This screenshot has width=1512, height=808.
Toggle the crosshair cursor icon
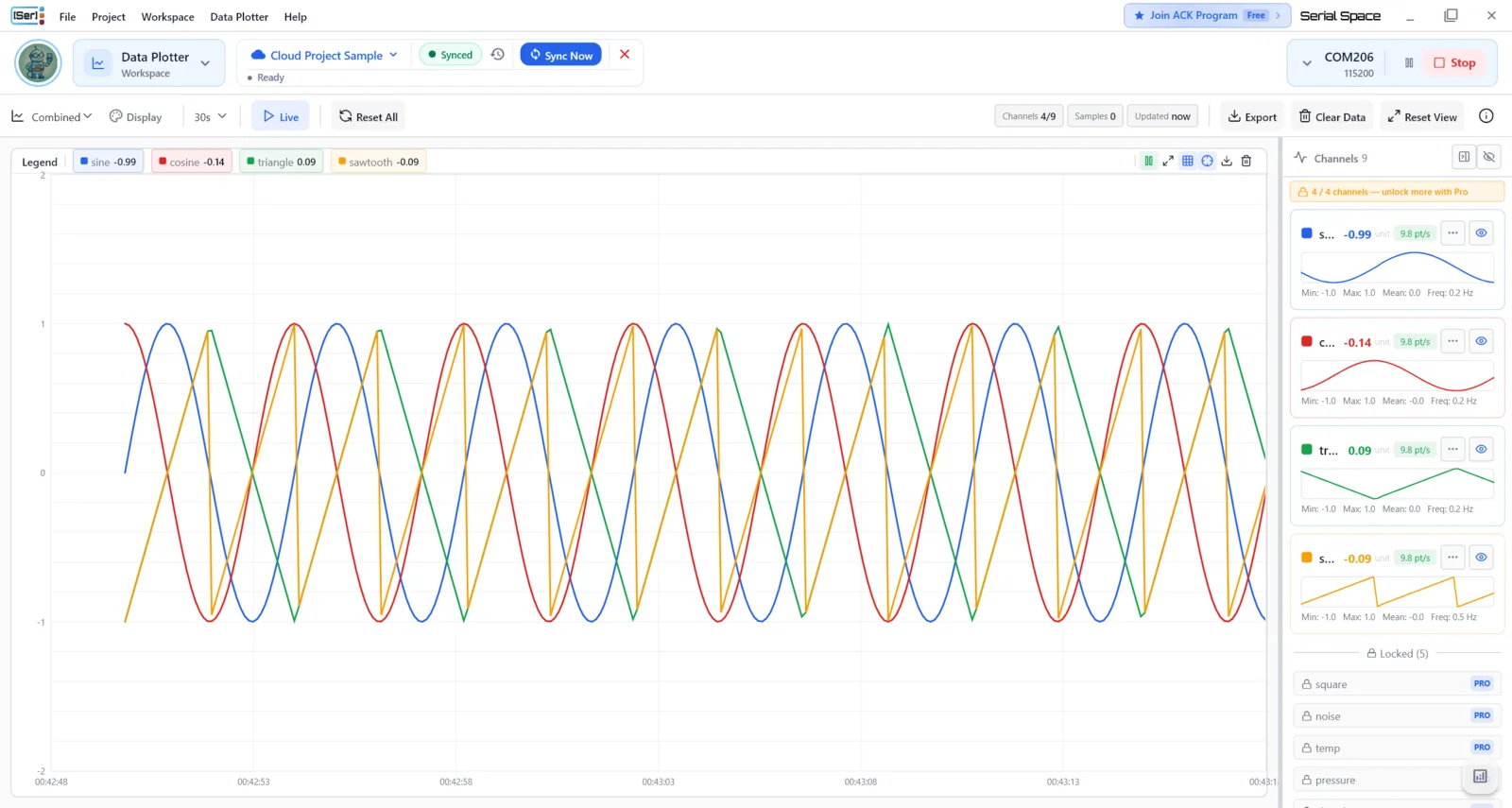click(1208, 162)
